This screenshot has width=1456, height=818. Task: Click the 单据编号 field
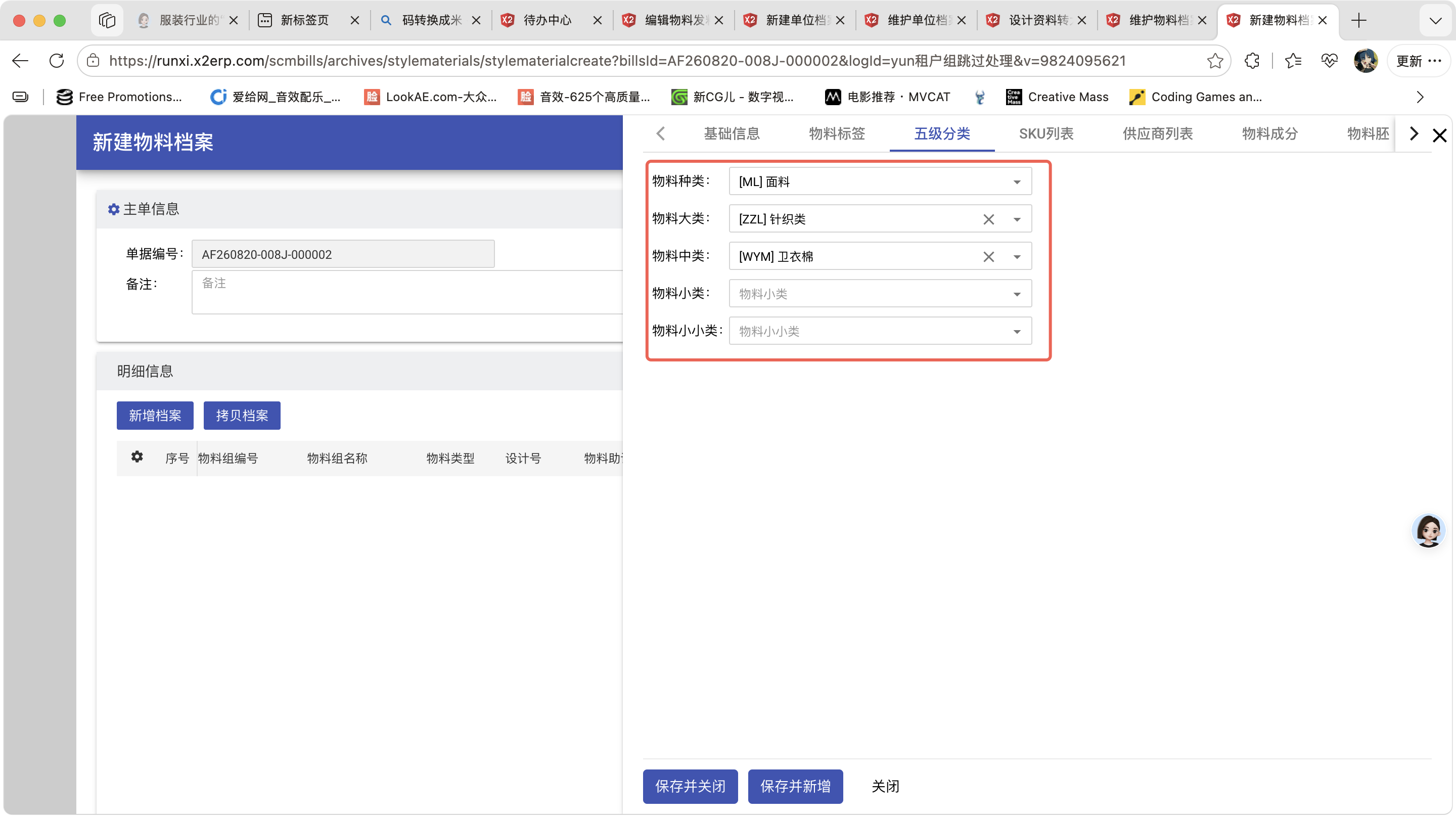tap(343, 254)
